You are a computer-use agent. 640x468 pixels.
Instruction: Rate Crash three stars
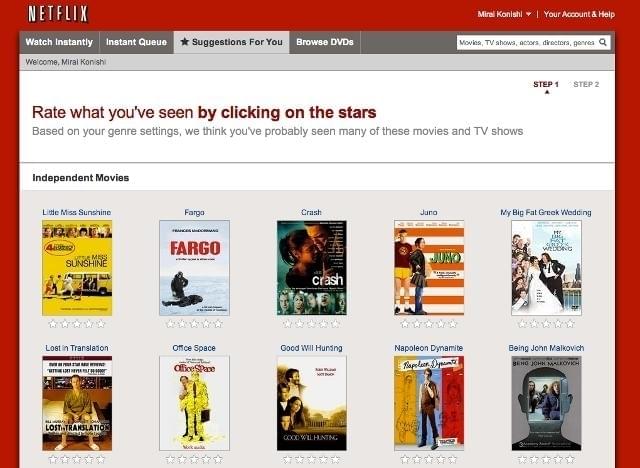click(311, 324)
